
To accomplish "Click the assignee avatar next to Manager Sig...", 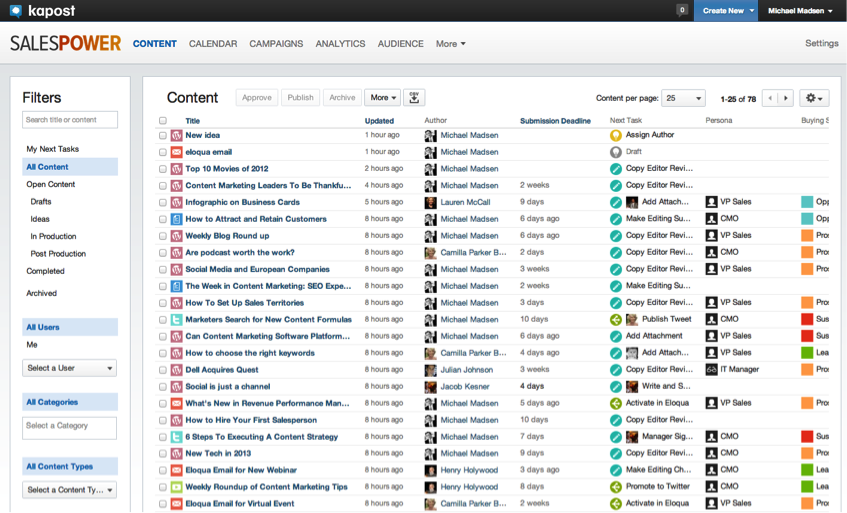I will [632, 437].
